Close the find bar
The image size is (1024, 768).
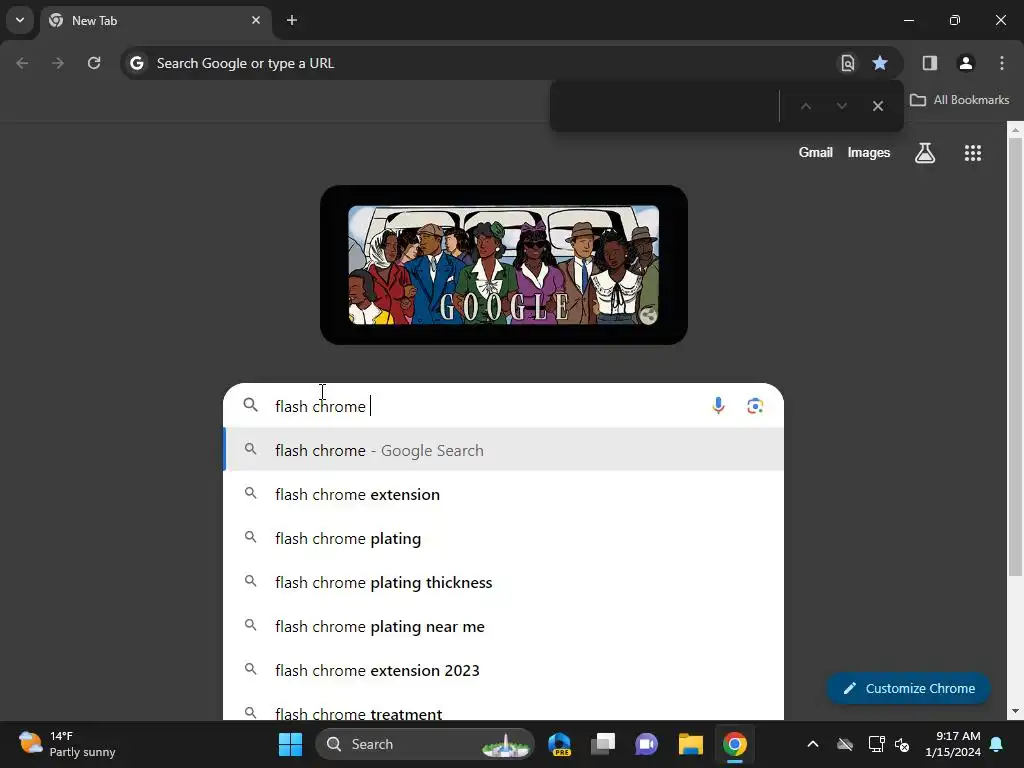[878, 106]
